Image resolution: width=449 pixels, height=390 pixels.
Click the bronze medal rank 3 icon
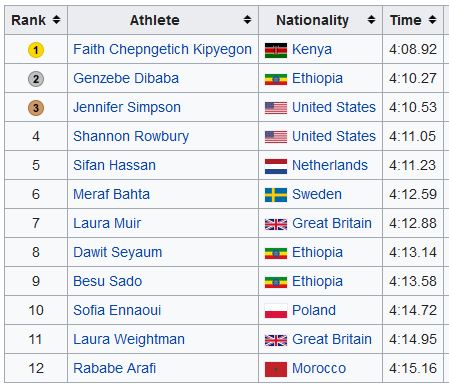pos(36,108)
